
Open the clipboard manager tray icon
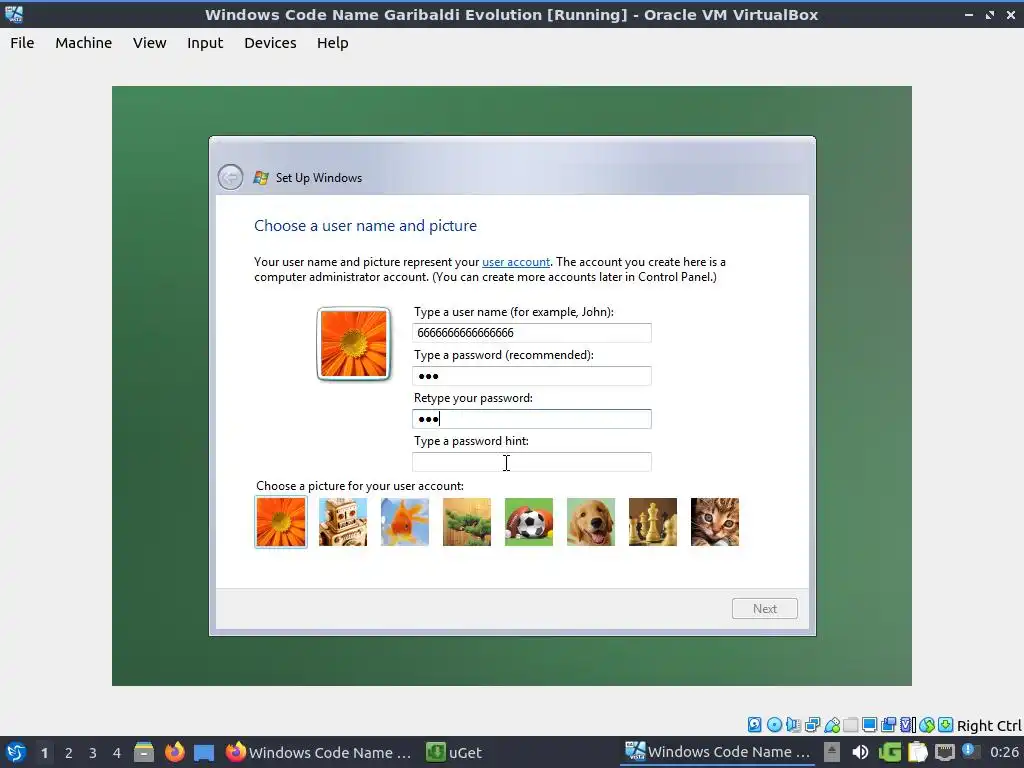click(x=918, y=752)
